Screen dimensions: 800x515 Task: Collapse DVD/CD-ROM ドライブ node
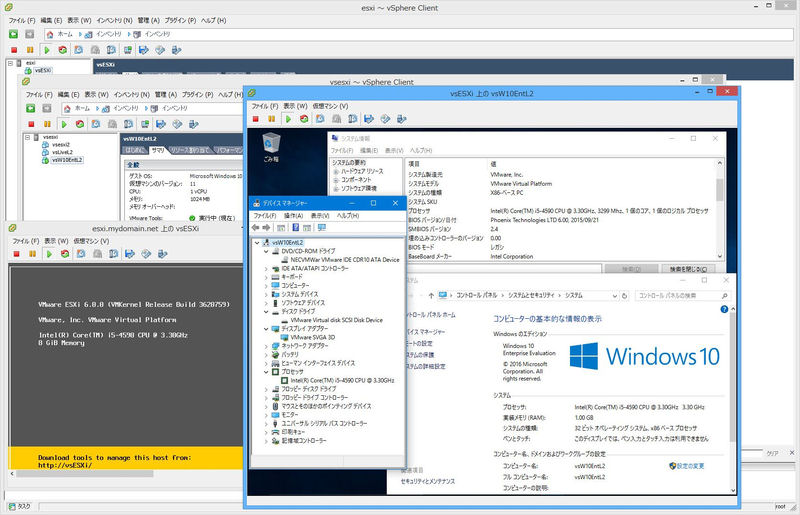(x=266, y=251)
